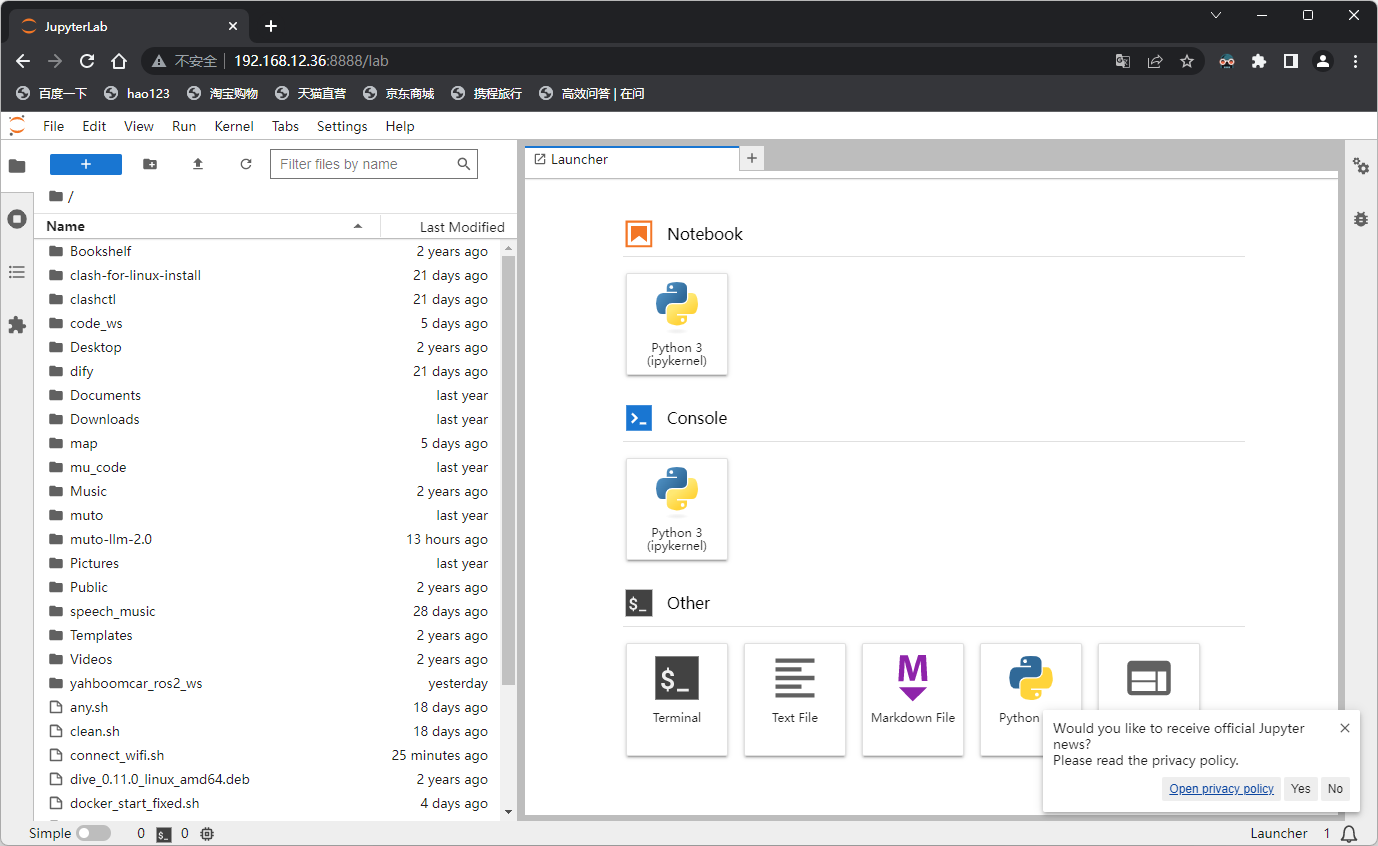Open the Settings menu
Image resolution: width=1378 pixels, height=846 pixels.
coord(342,126)
